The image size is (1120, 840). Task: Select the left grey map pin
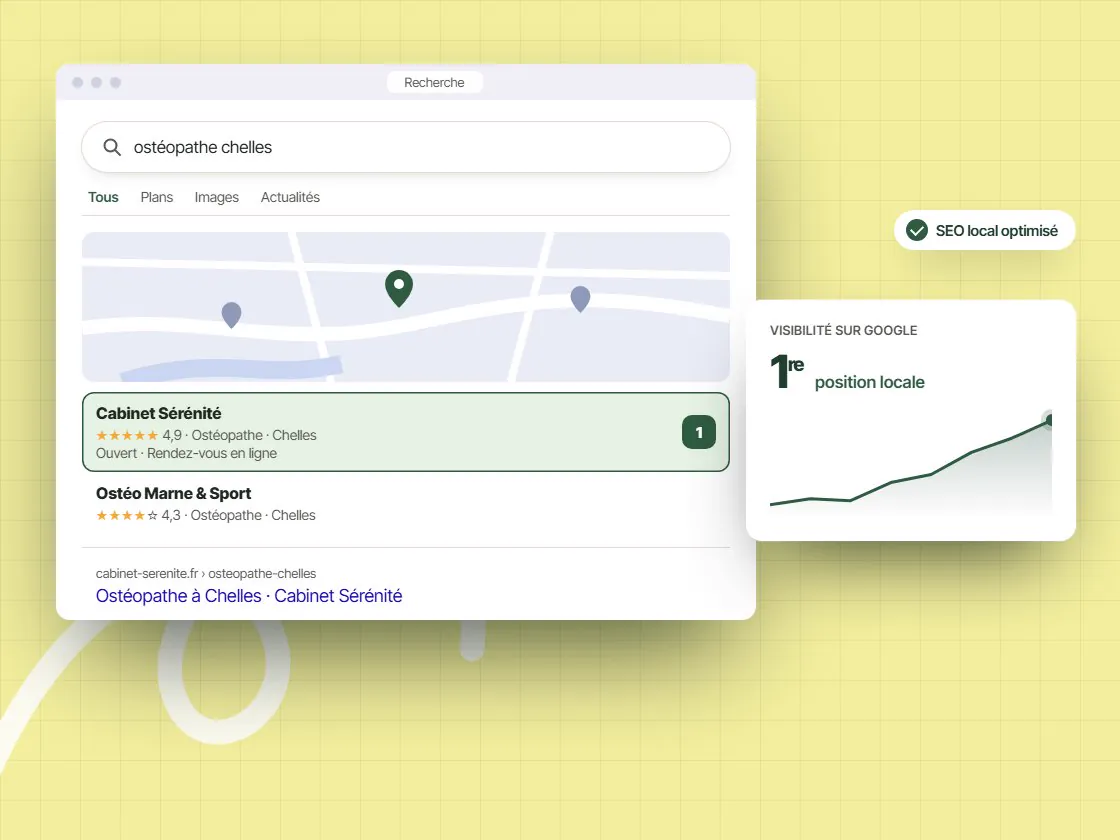pos(231,315)
